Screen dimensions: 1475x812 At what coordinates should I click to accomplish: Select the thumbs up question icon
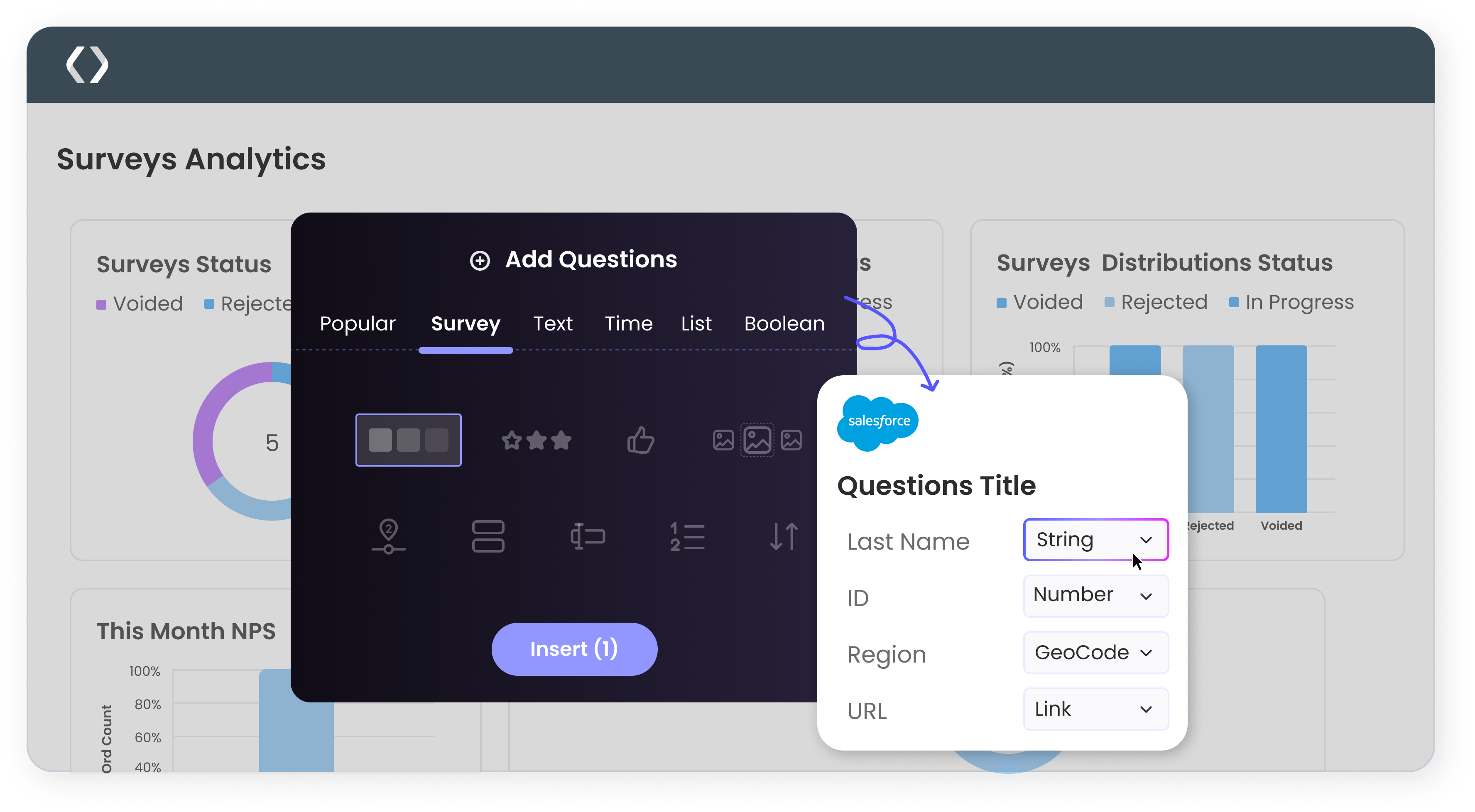pos(640,440)
